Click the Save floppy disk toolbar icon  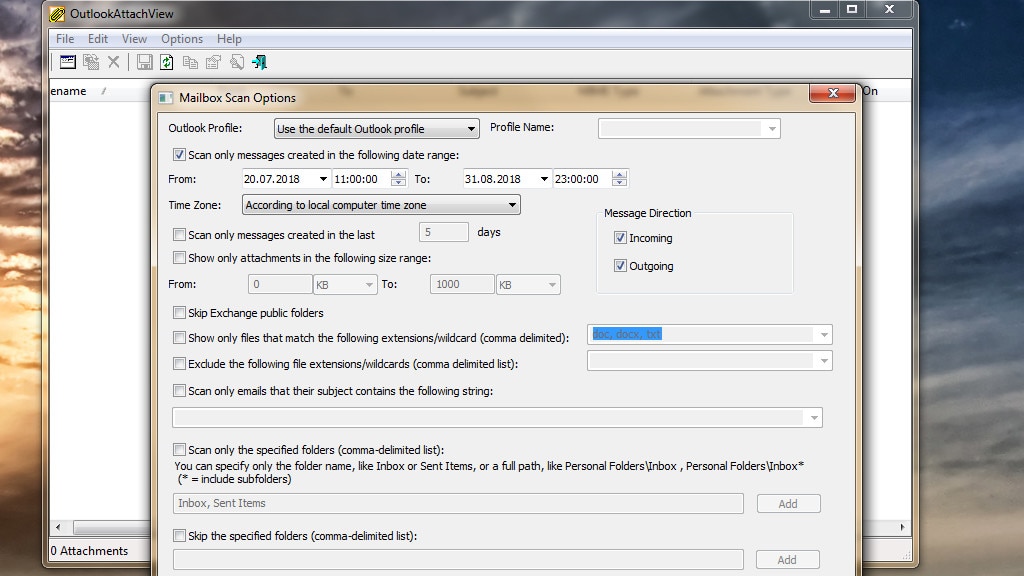tap(145, 62)
